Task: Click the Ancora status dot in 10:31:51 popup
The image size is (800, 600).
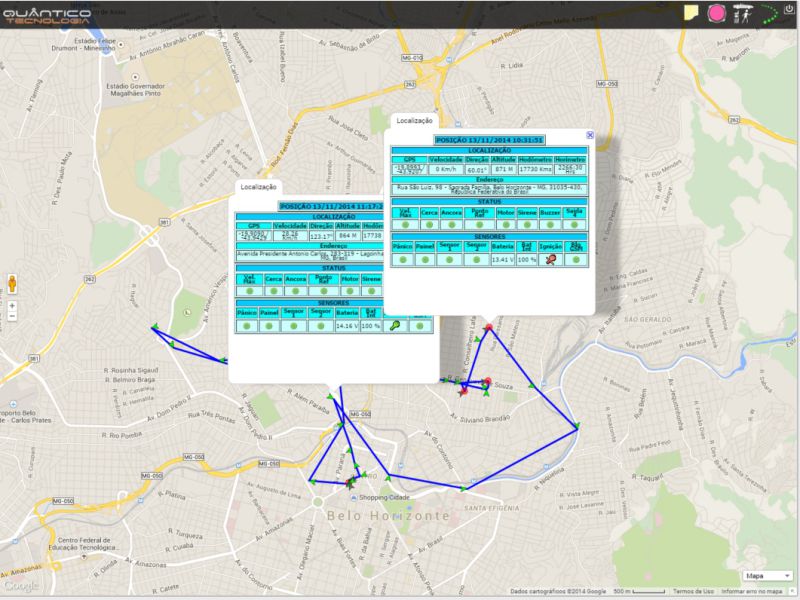Action: (x=452, y=224)
